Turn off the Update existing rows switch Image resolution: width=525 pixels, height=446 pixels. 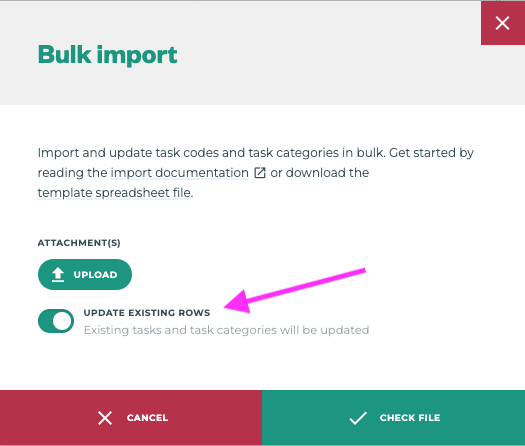[56, 321]
